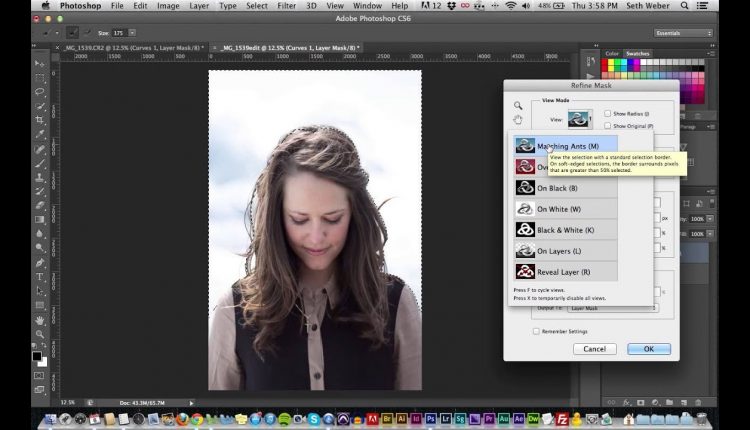Viewport: 750px width, 430px height.
Task: Select the Rectangular Marquee tool
Action: click(x=39, y=77)
